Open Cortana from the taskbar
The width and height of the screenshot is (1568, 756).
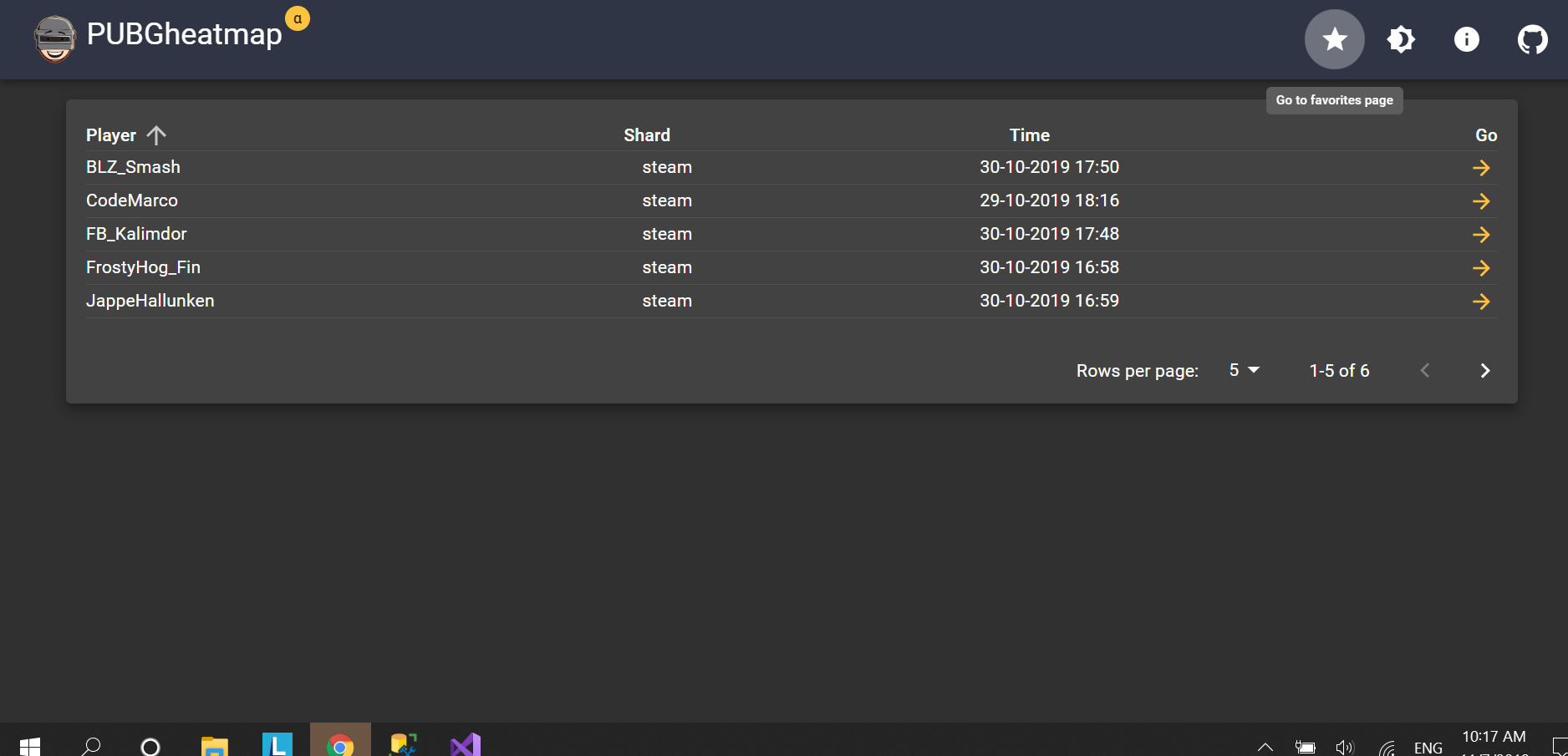click(150, 746)
